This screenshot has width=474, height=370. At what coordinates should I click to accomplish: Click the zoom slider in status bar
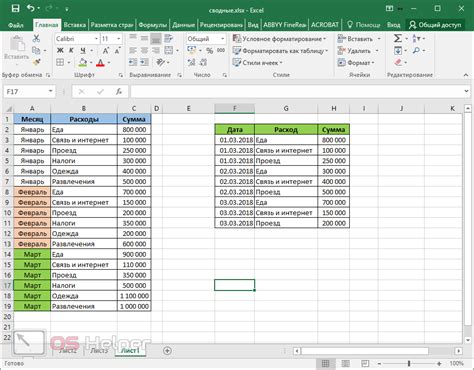[x=409, y=363]
